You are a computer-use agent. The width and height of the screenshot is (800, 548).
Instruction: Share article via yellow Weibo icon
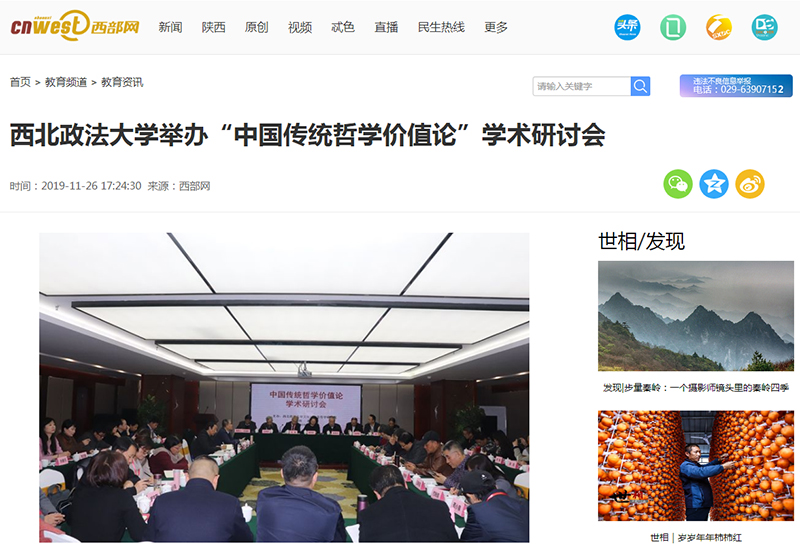click(750, 184)
